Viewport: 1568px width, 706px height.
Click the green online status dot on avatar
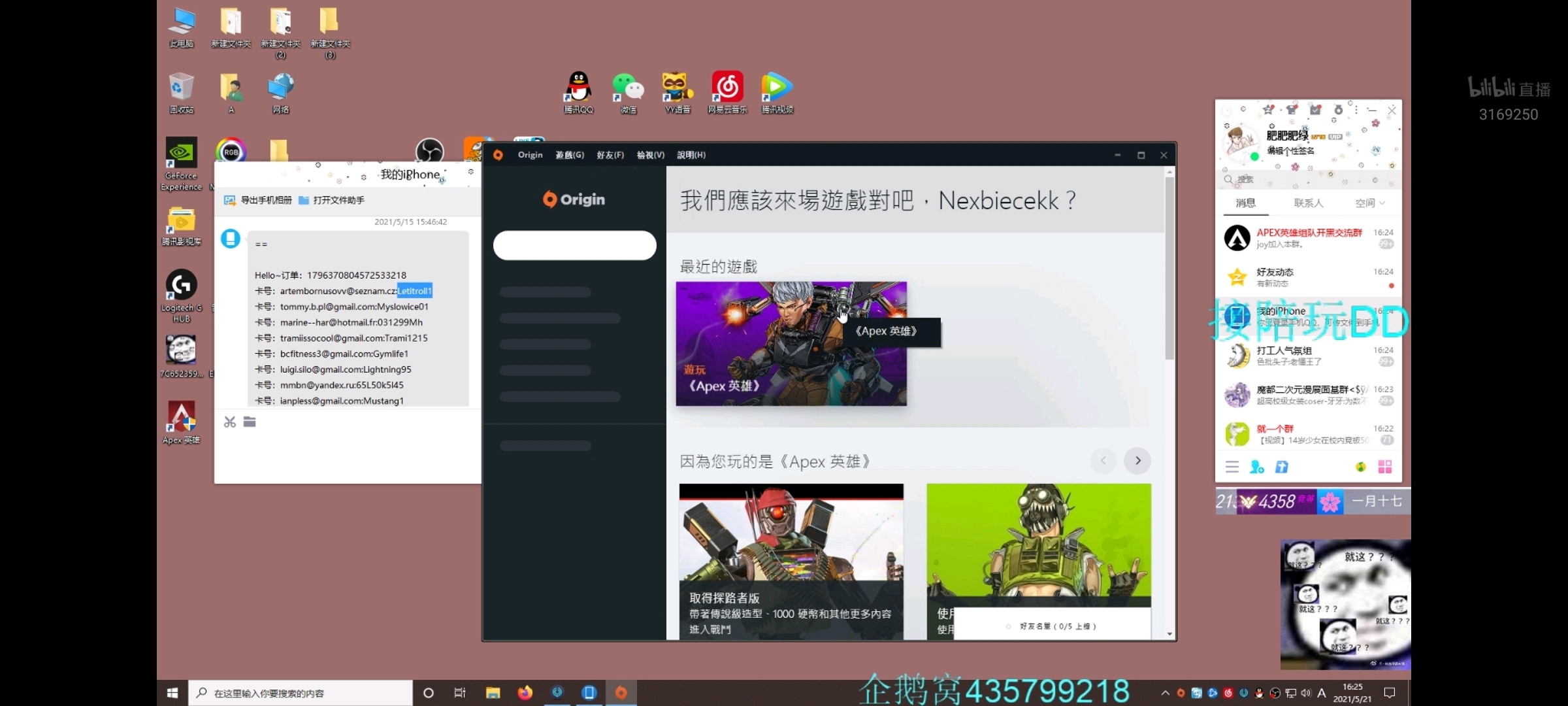(x=1254, y=158)
